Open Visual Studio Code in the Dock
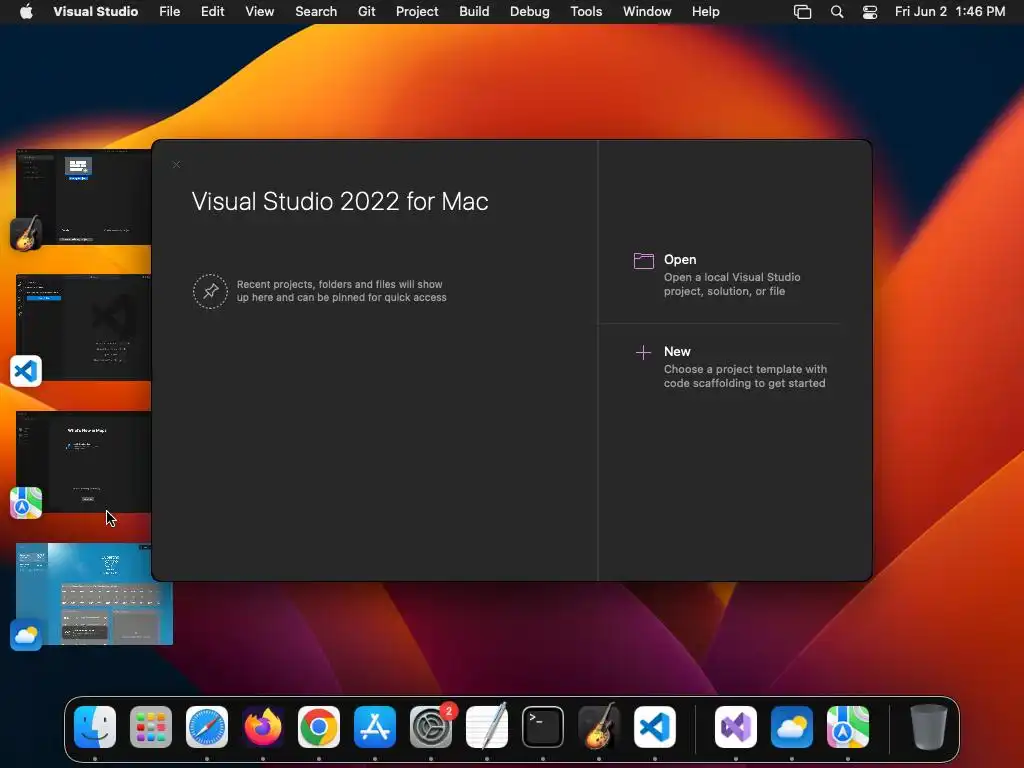The height and width of the screenshot is (768, 1024). [x=655, y=726]
